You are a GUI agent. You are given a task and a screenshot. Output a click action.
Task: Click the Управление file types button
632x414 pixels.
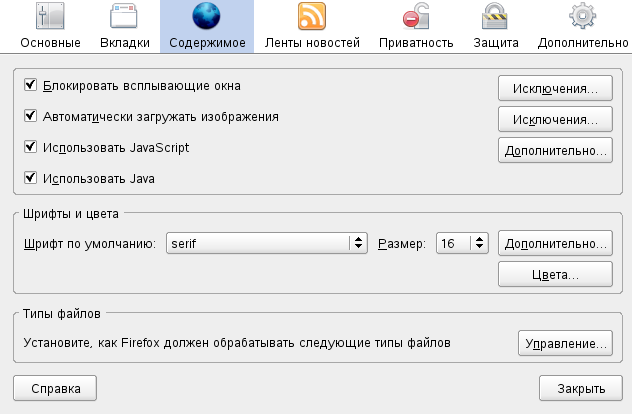tap(564, 343)
